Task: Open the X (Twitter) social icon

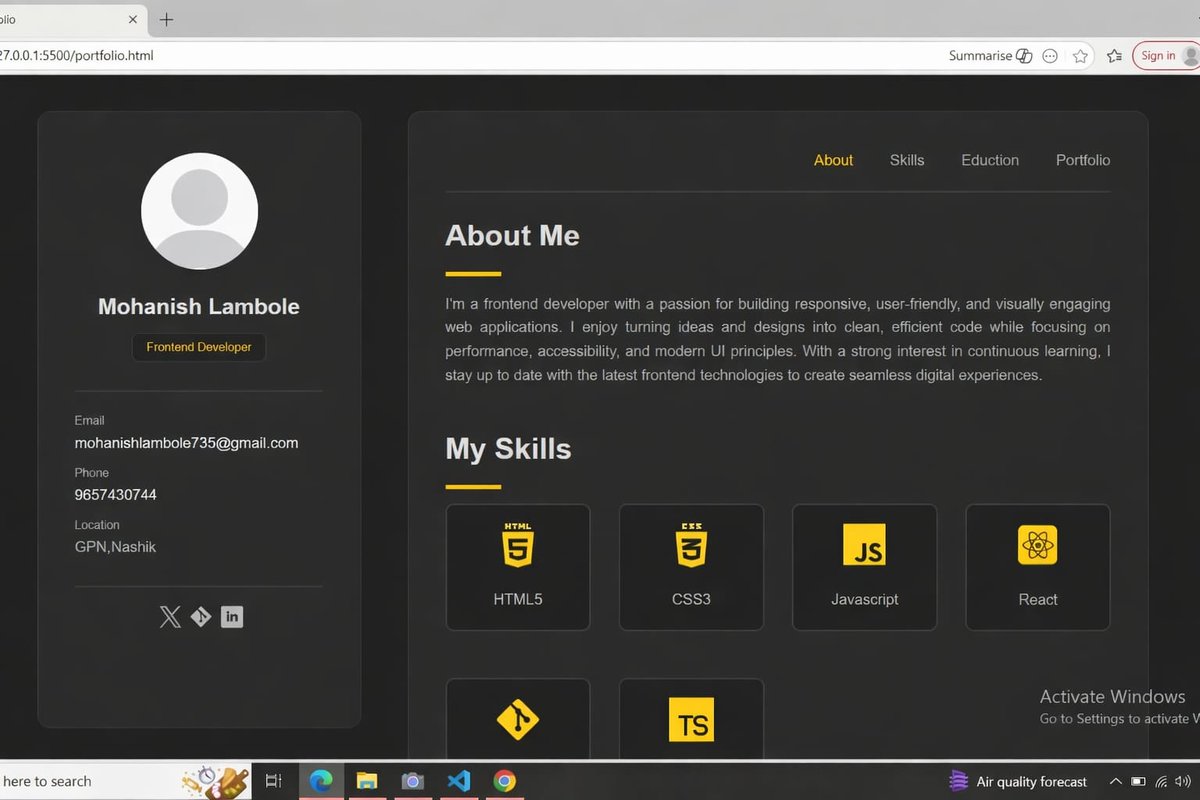Action: (170, 617)
